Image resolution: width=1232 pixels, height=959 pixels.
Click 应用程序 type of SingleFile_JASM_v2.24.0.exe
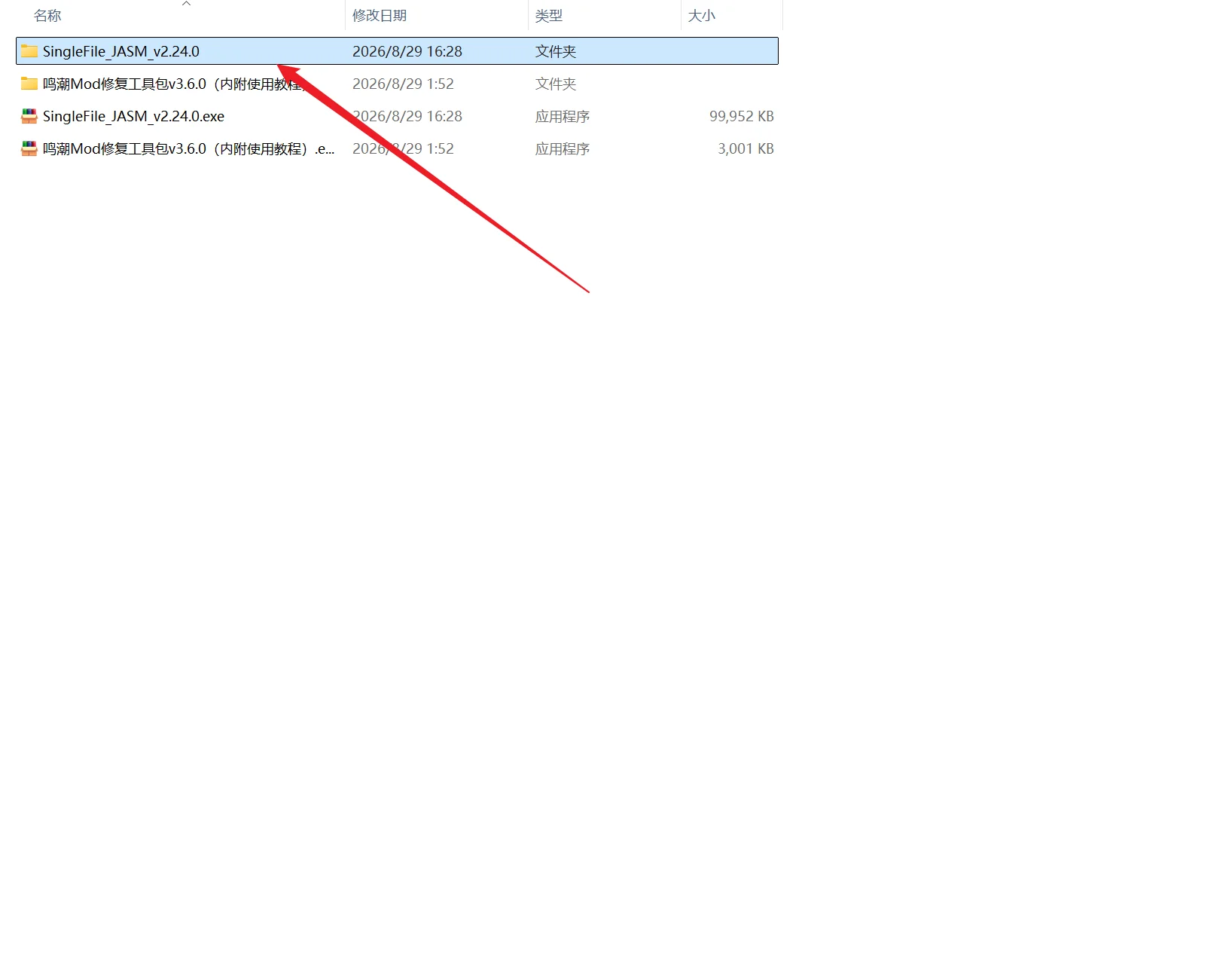click(x=563, y=116)
